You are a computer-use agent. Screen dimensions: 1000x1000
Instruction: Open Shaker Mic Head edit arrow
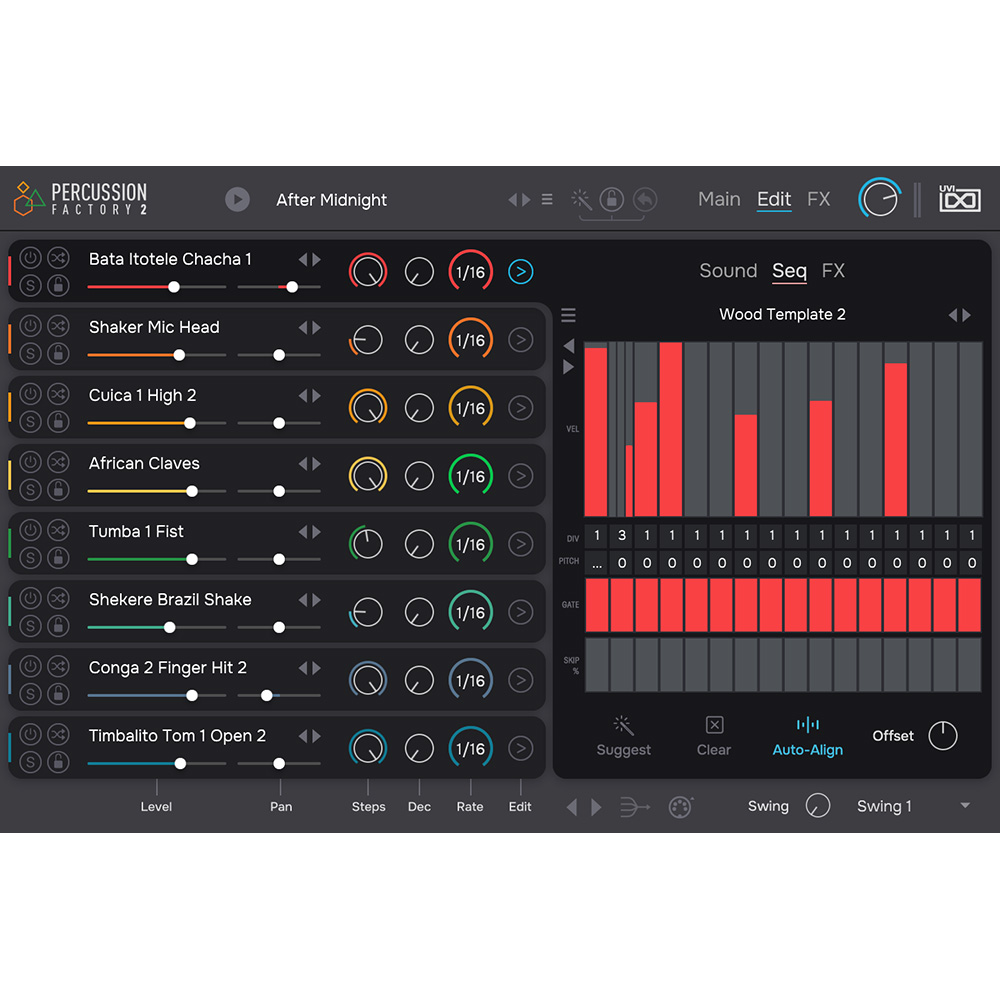coord(520,340)
